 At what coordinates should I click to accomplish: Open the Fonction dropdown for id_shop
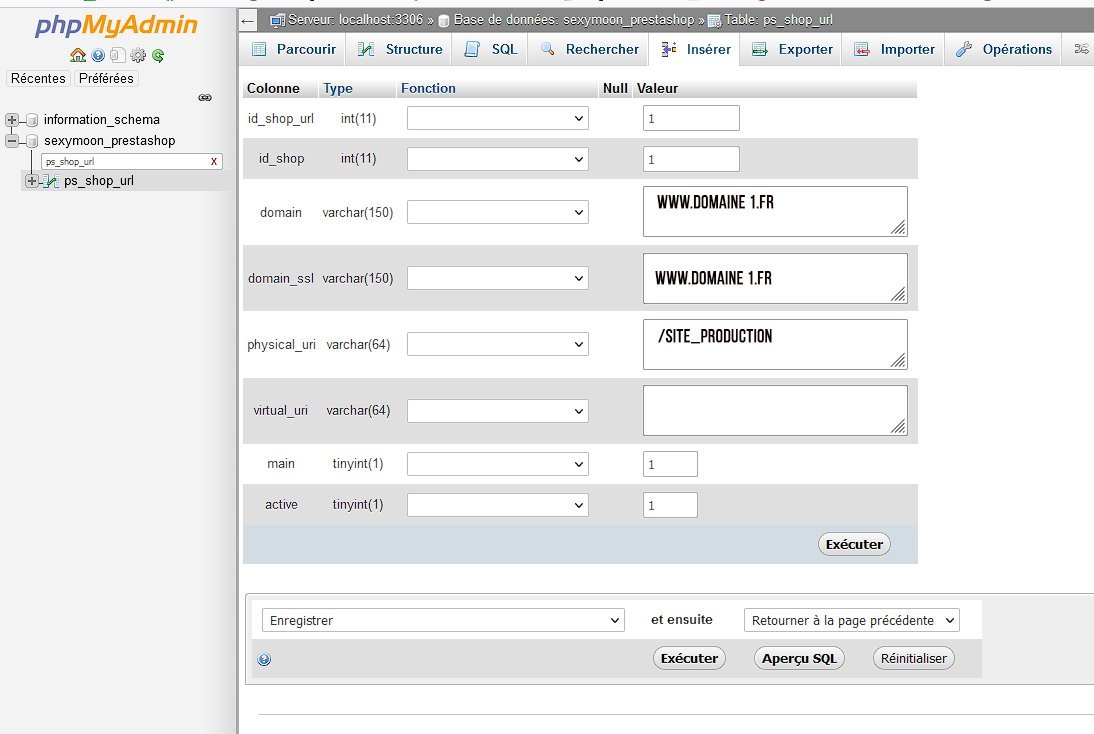click(x=497, y=159)
